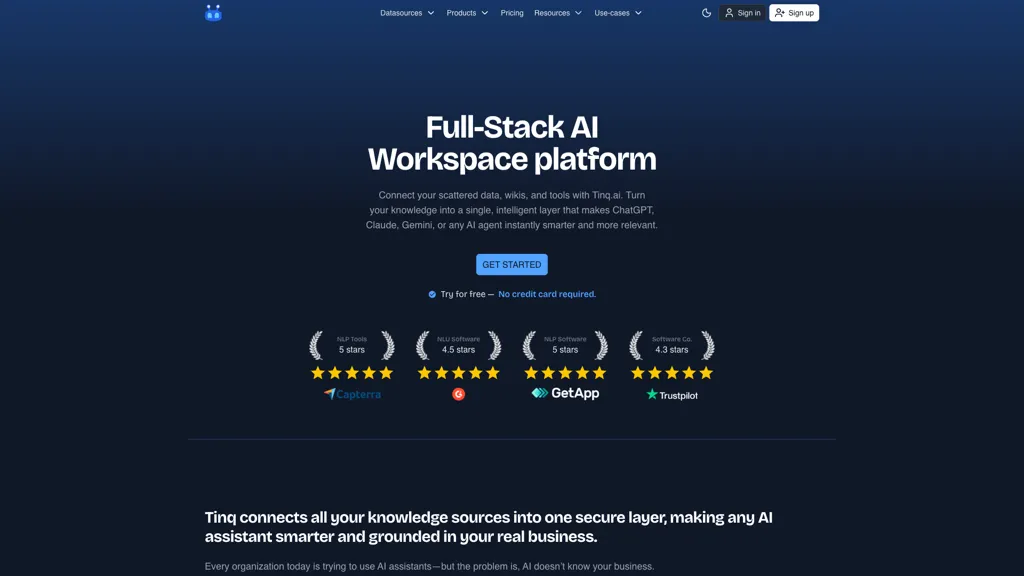Click the star rating above Capterra
Screen dimensions: 1024x576
pos(352,373)
